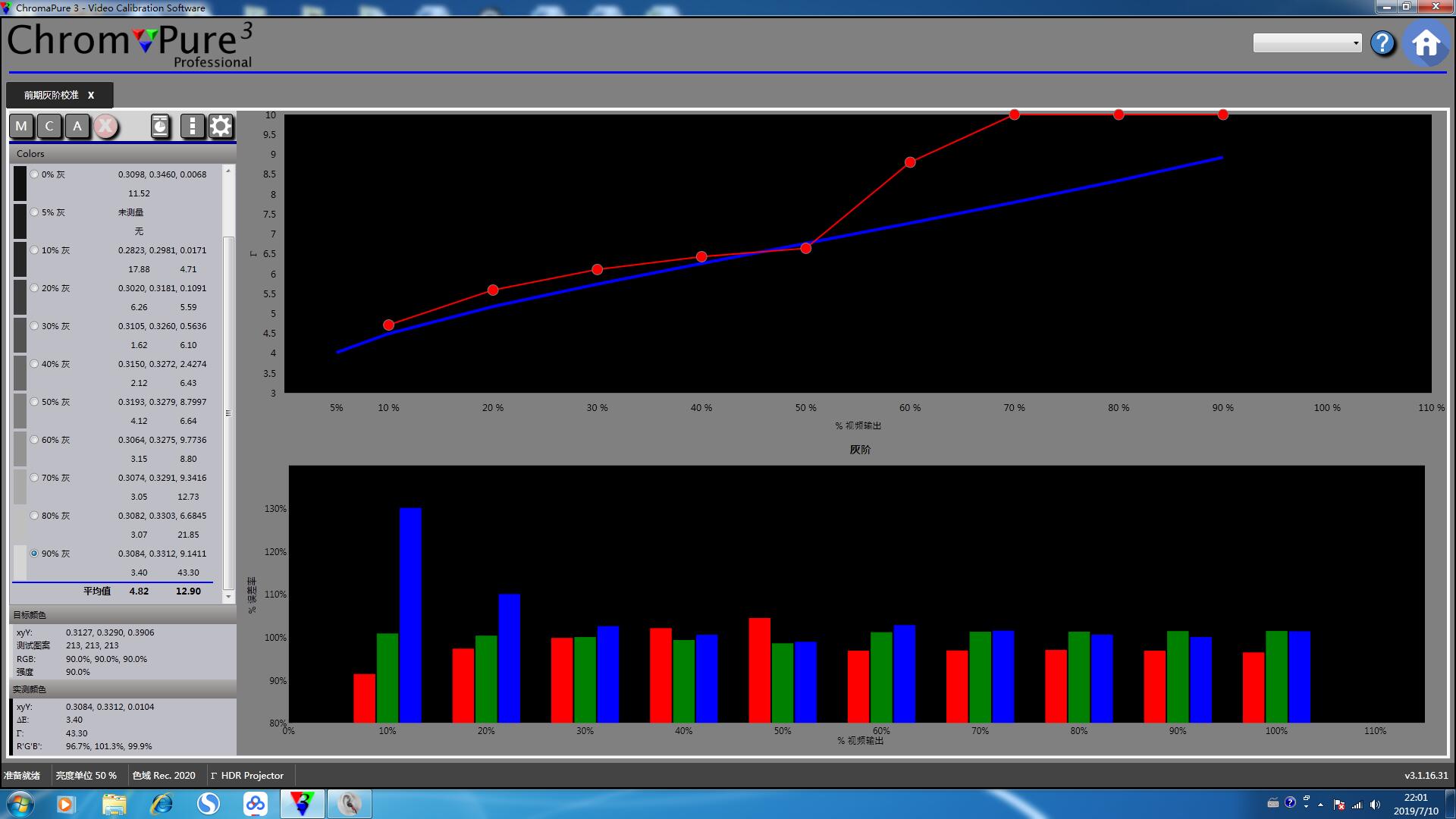1456x819 pixels.
Task: Select the 50% gray radio button
Action: point(34,402)
